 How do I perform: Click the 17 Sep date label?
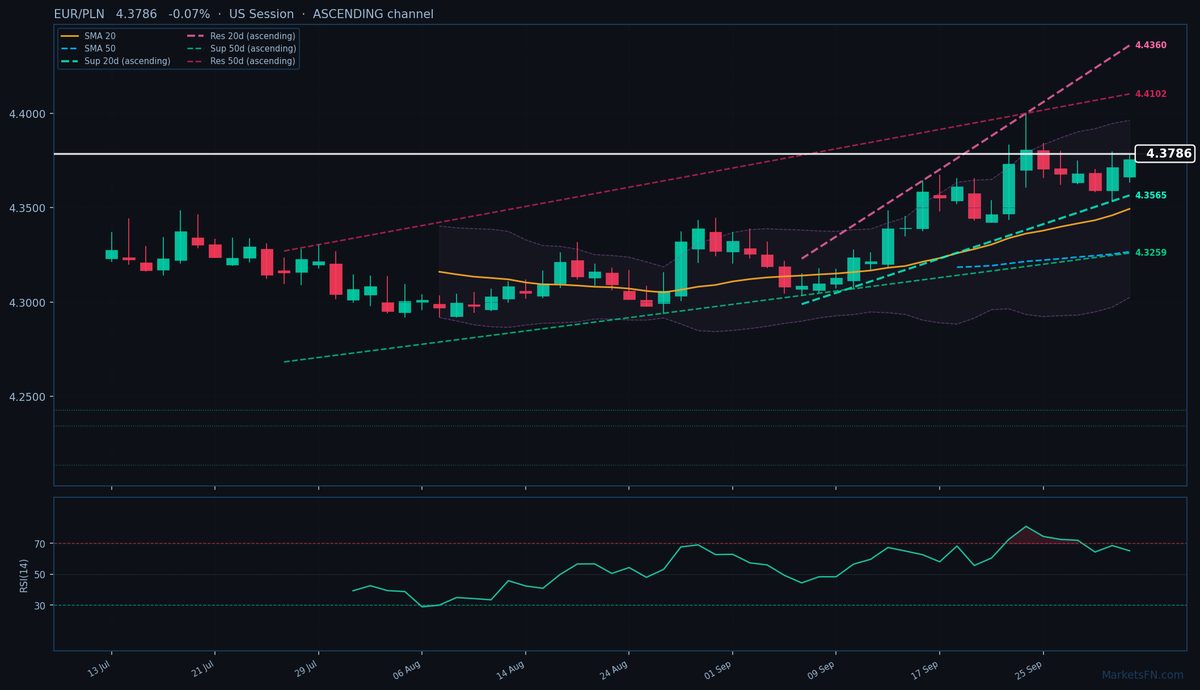(x=926, y=670)
